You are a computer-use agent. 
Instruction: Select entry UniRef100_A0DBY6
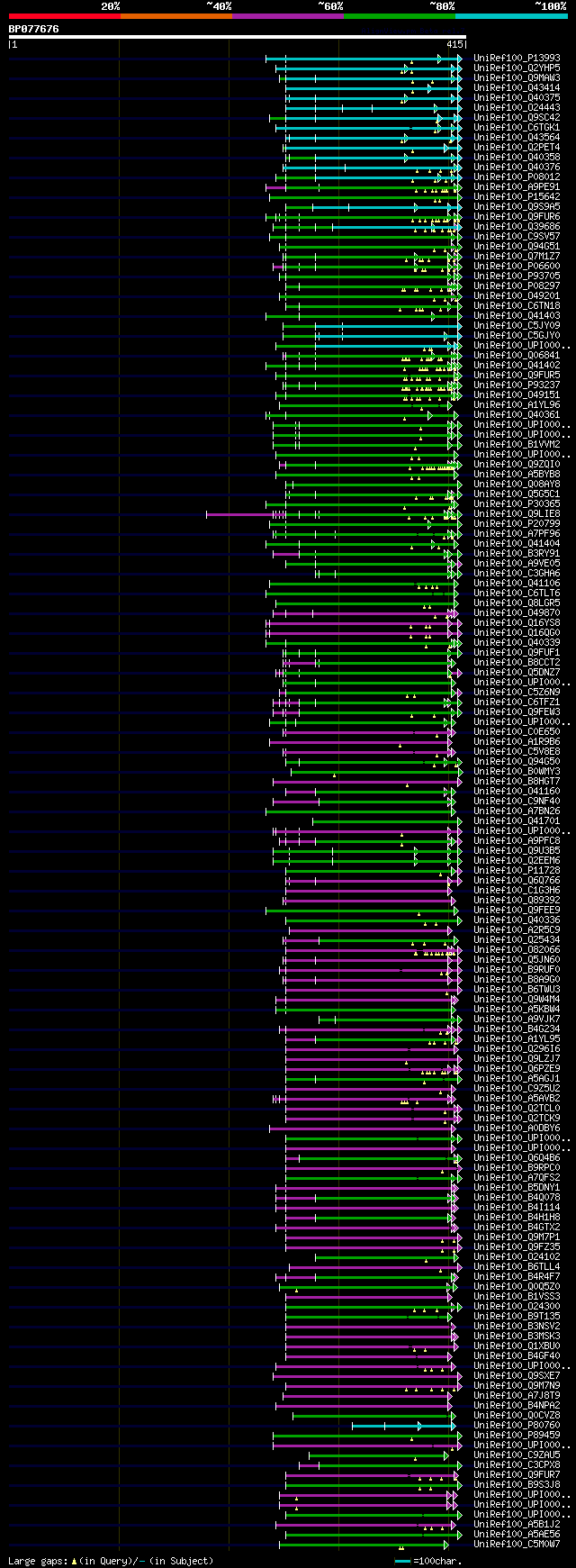coord(517,1128)
